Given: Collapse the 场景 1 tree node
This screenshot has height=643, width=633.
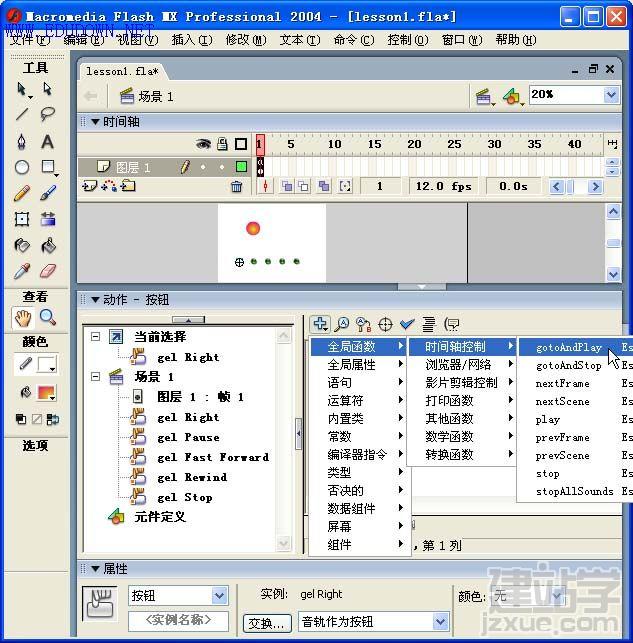Looking at the screenshot, I should click(x=95, y=376).
